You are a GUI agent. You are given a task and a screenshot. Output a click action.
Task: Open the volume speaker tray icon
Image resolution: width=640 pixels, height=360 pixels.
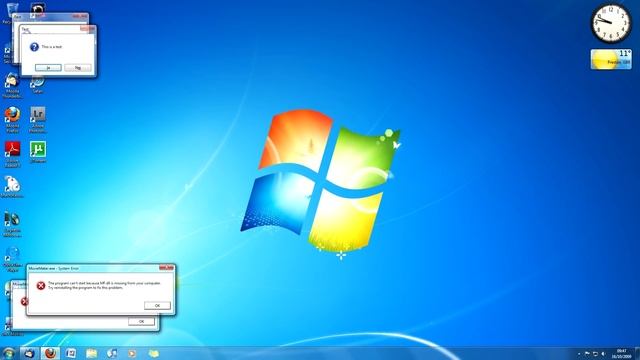pos(603,354)
